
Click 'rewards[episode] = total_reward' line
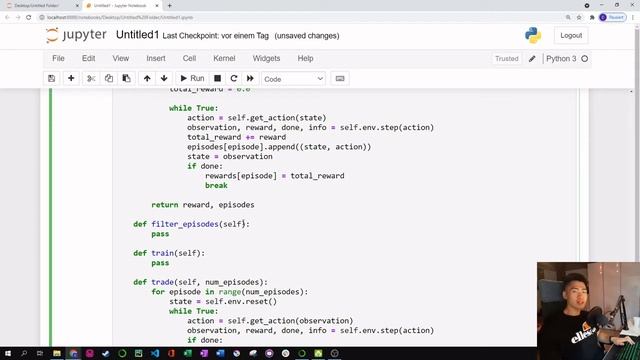point(275,176)
